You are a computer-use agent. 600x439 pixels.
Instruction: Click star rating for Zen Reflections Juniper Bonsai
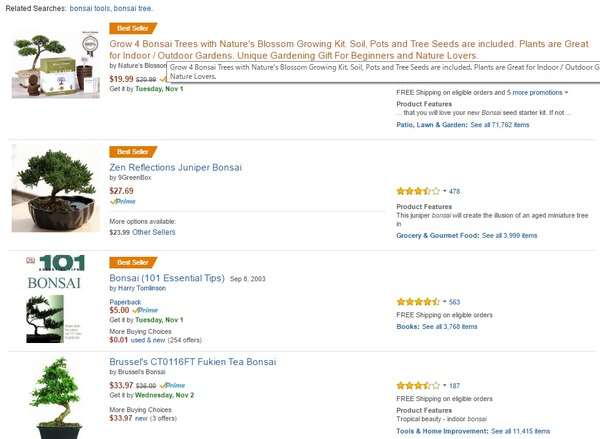[x=419, y=190]
